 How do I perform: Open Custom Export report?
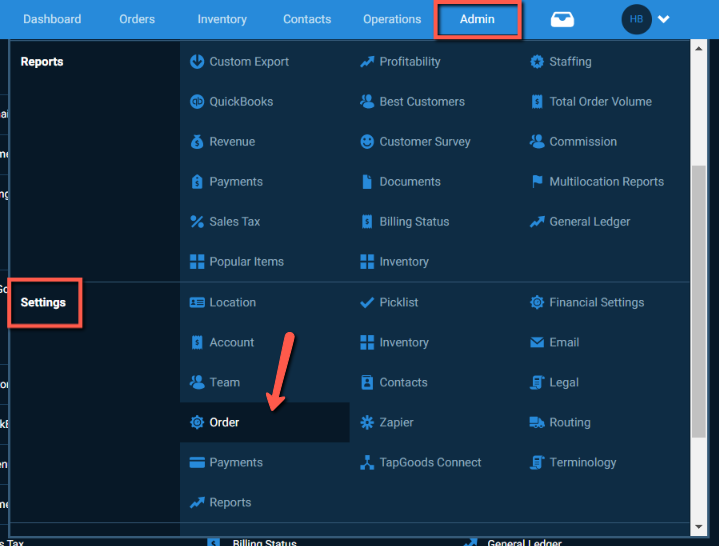[249, 61]
